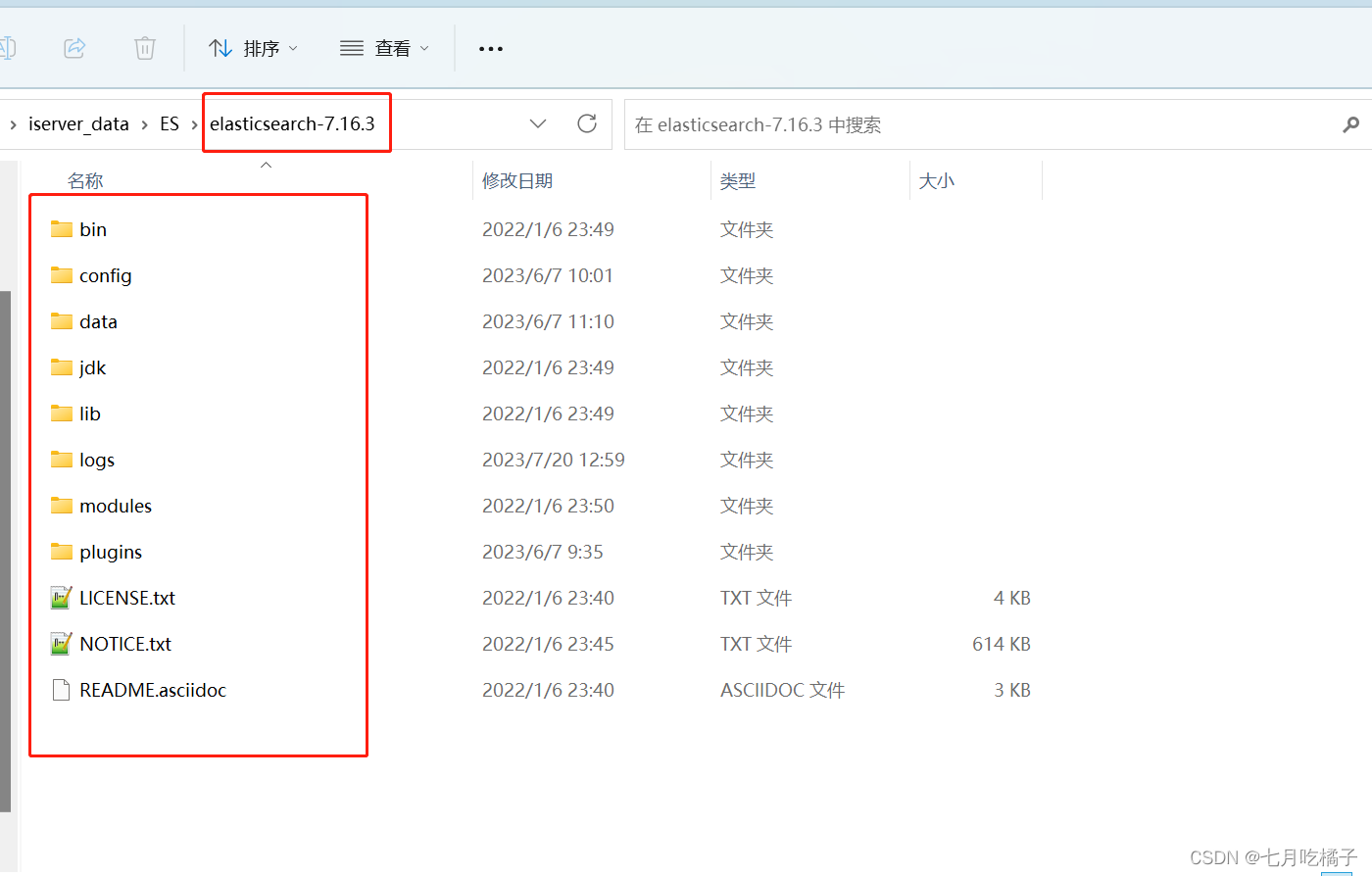Select the 'modules' folder name
Screen dimensions: 1372x876
pyautogui.click(x=116, y=506)
